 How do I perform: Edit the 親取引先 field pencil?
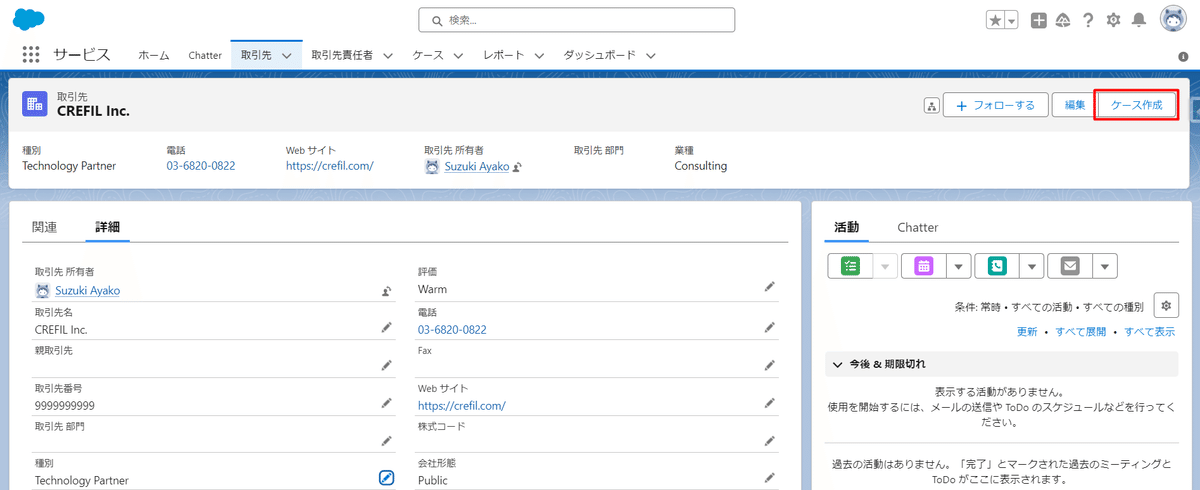[387, 365]
